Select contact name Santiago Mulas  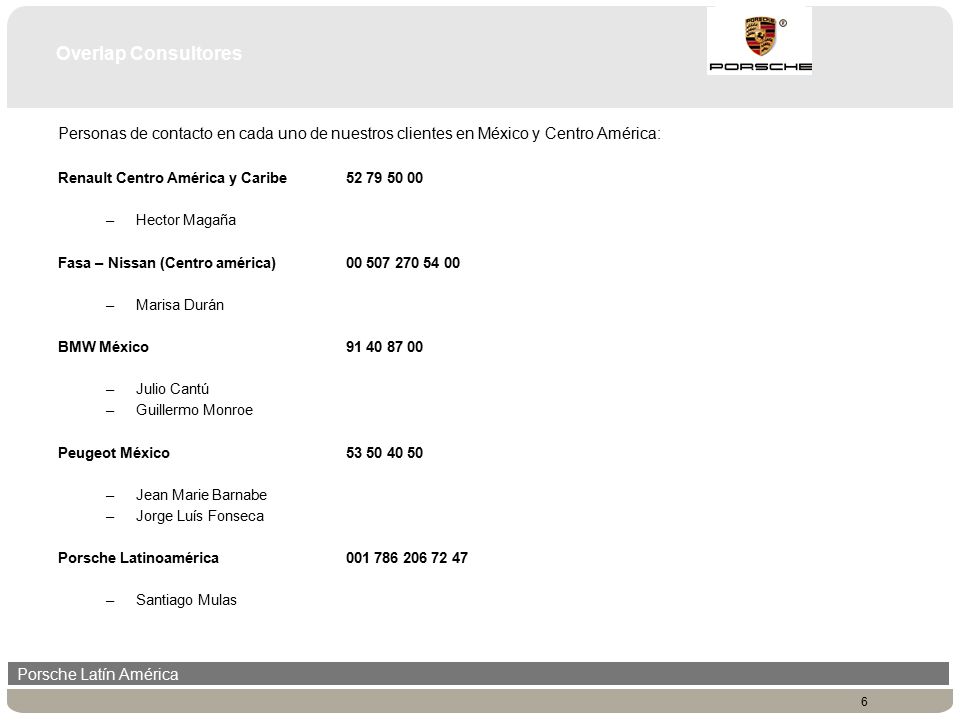coord(186,600)
